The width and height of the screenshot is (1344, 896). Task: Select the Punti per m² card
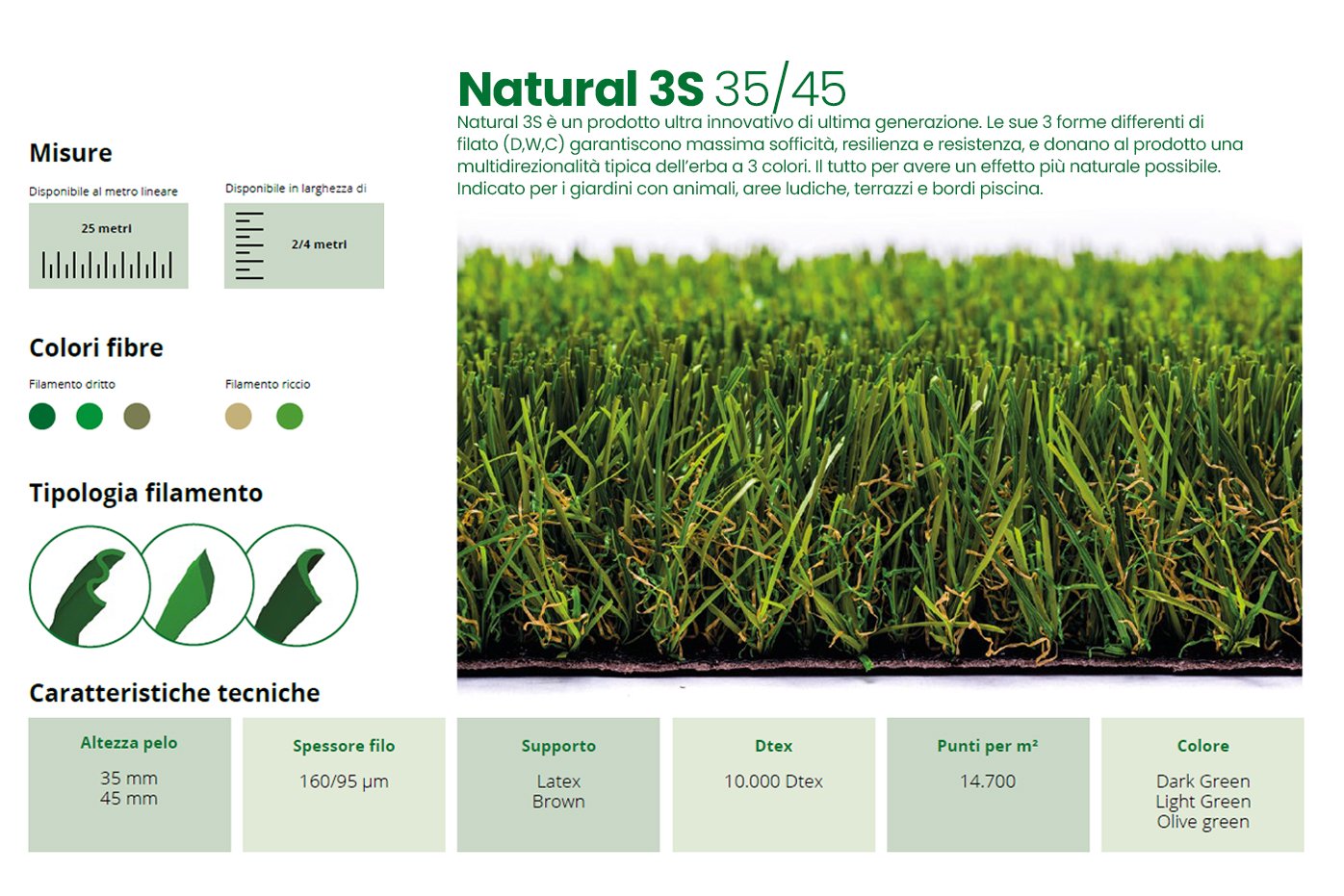[x=988, y=784]
